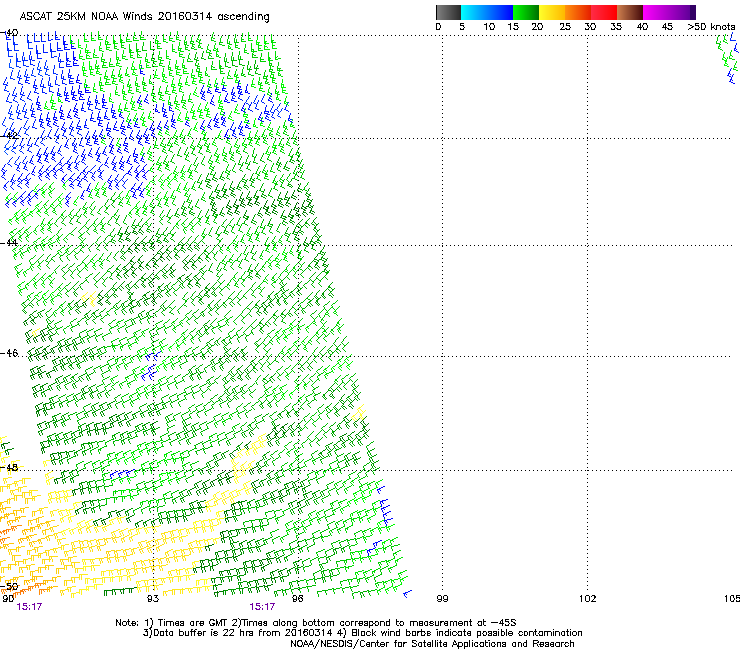Click the 'Times are GMT' note line
The height and width of the screenshot is (650, 740).
(316, 623)
